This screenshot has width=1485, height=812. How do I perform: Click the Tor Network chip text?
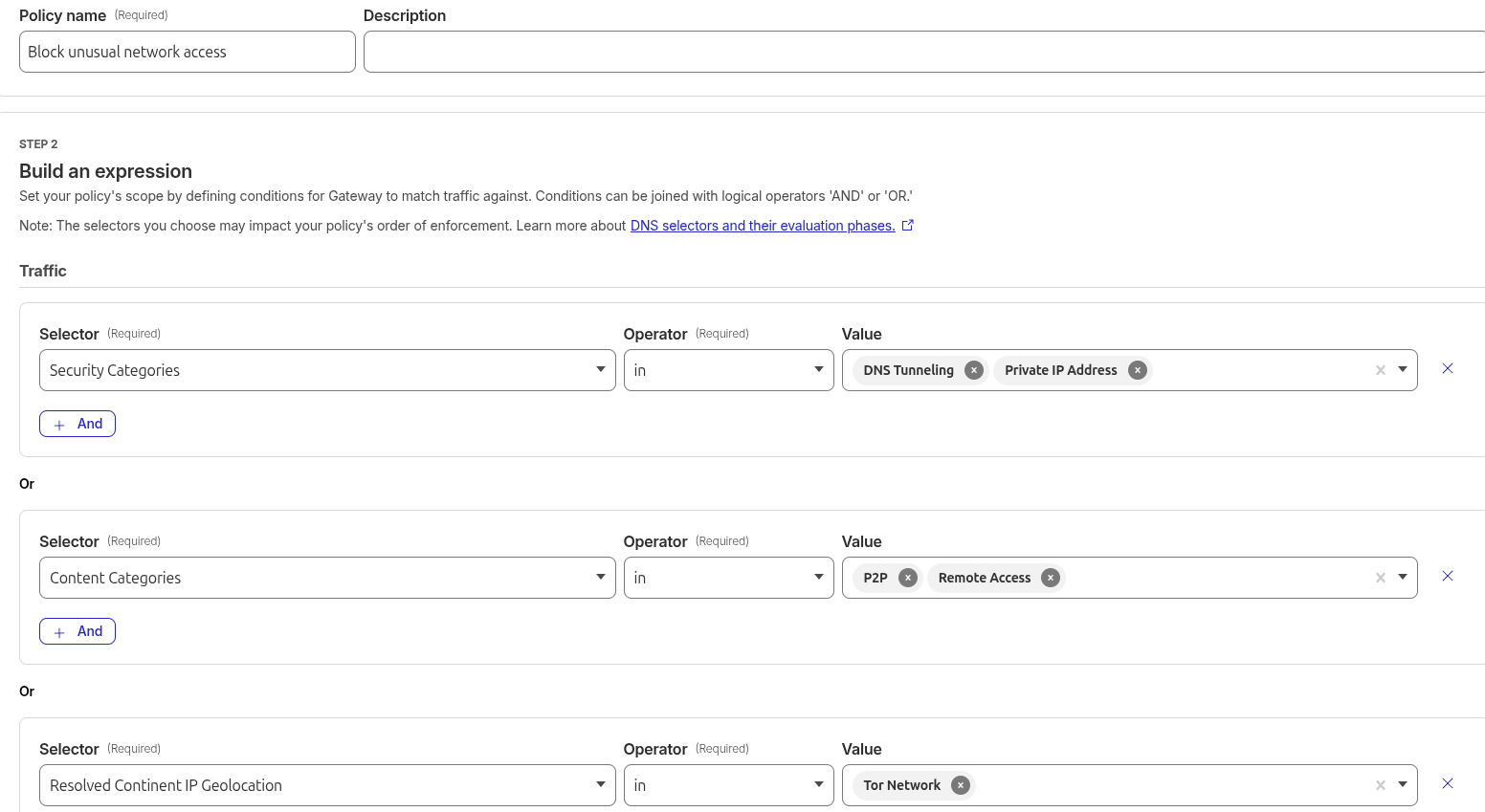click(x=902, y=785)
